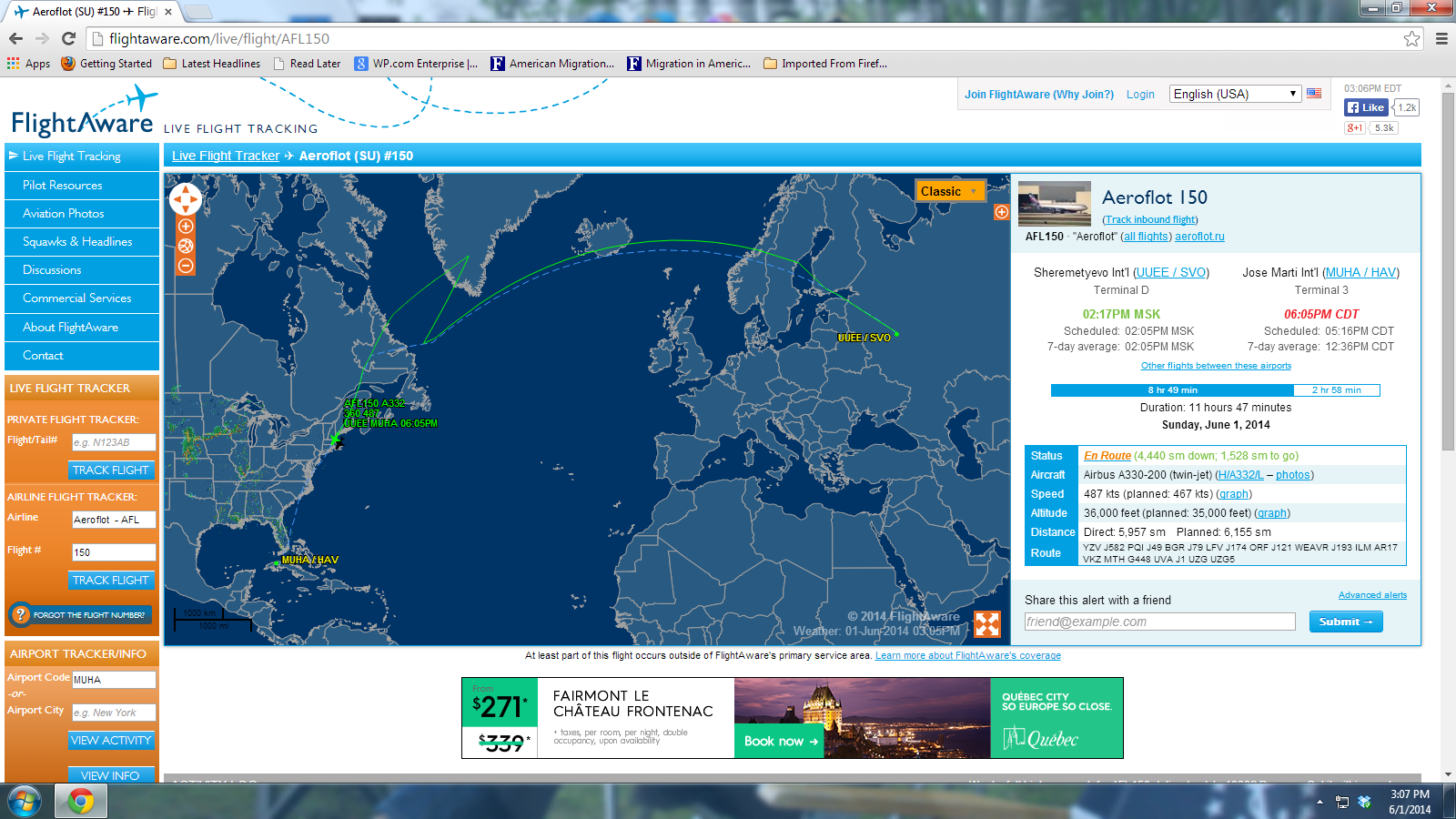Zoom out on the flight map
This screenshot has height=819, width=1456.
(186, 266)
